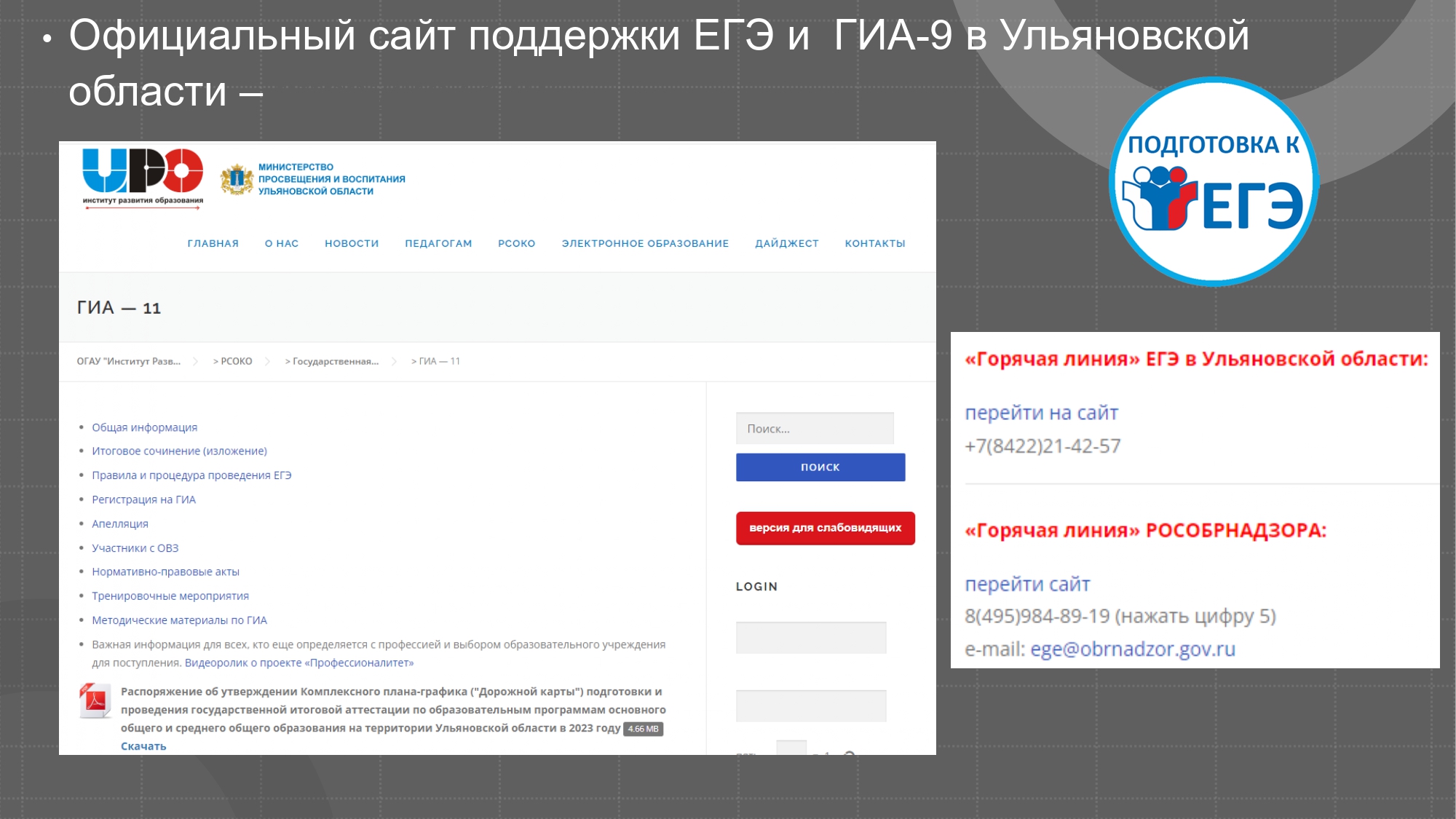Screen dimensions: 1456x819
Task: Open the Тренировочные мероприятия link
Action: [170, 596]
